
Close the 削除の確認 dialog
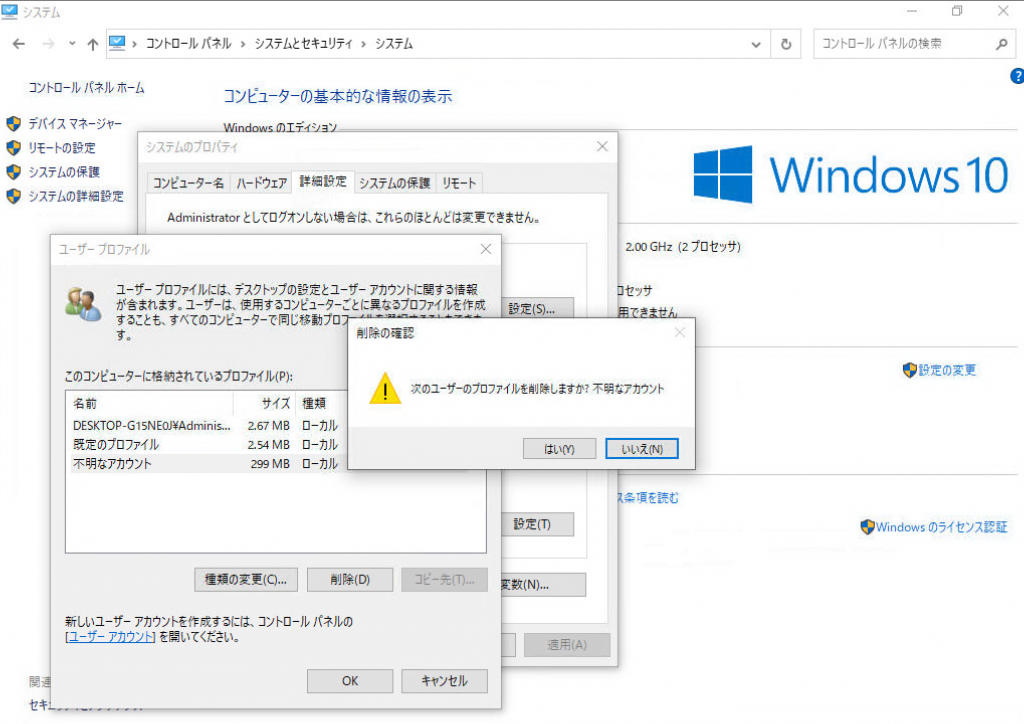[x=679, y=333]
